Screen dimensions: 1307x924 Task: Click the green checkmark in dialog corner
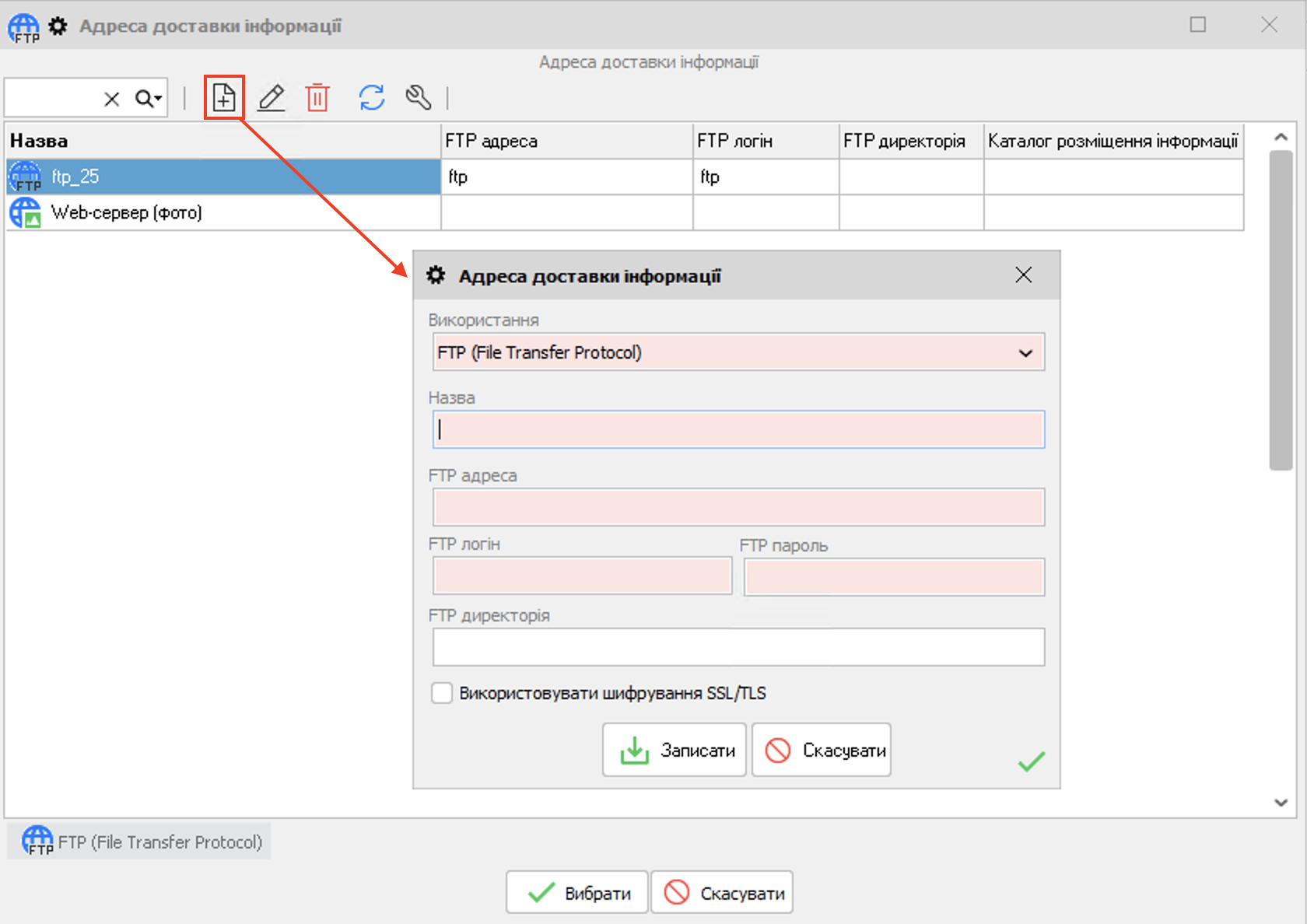tap(1031, 761)
